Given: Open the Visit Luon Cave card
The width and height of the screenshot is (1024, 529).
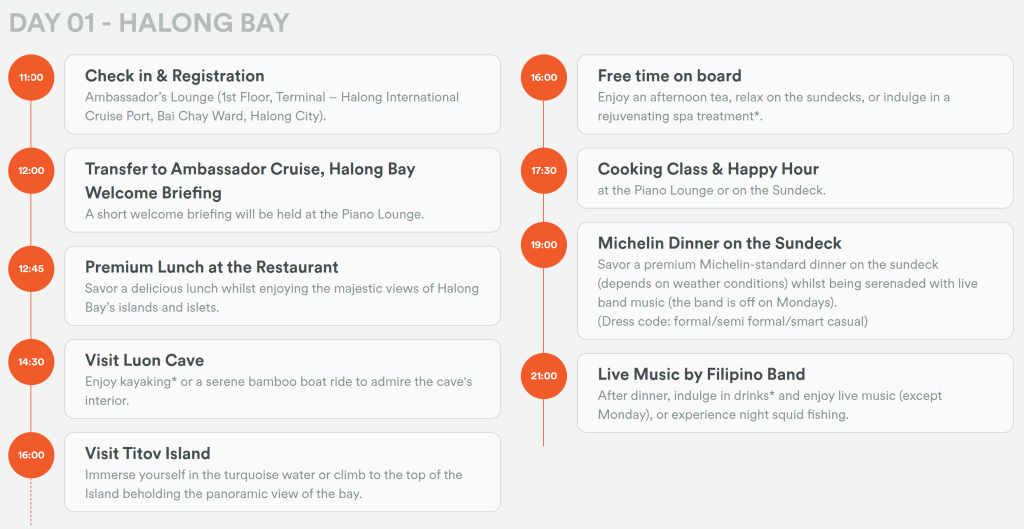Looking at the screenshot, I should [282, 379].
